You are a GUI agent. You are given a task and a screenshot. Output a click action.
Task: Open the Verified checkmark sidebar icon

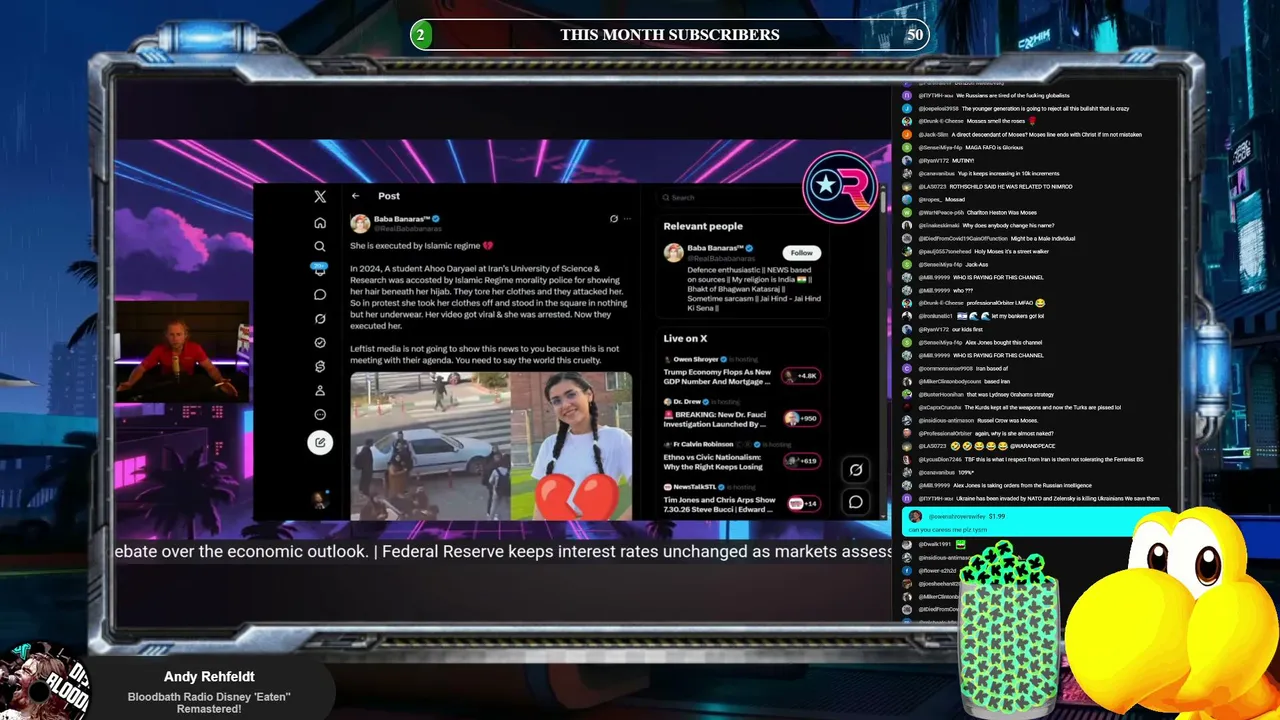[320, 343]
